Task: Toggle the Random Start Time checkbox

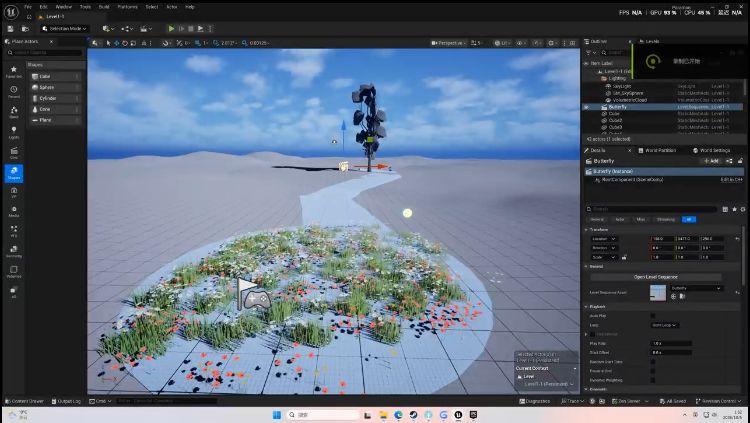Action: (x=653, y=362)
